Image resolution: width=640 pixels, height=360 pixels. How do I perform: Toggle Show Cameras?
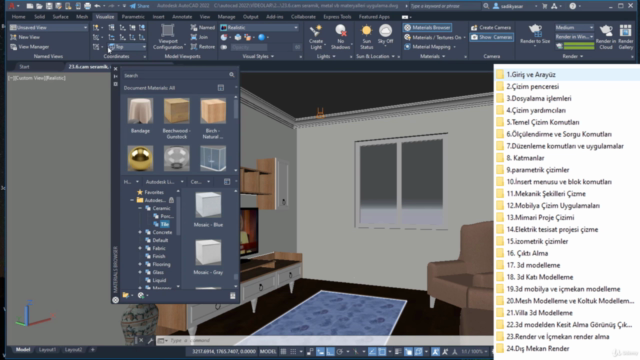491,37
